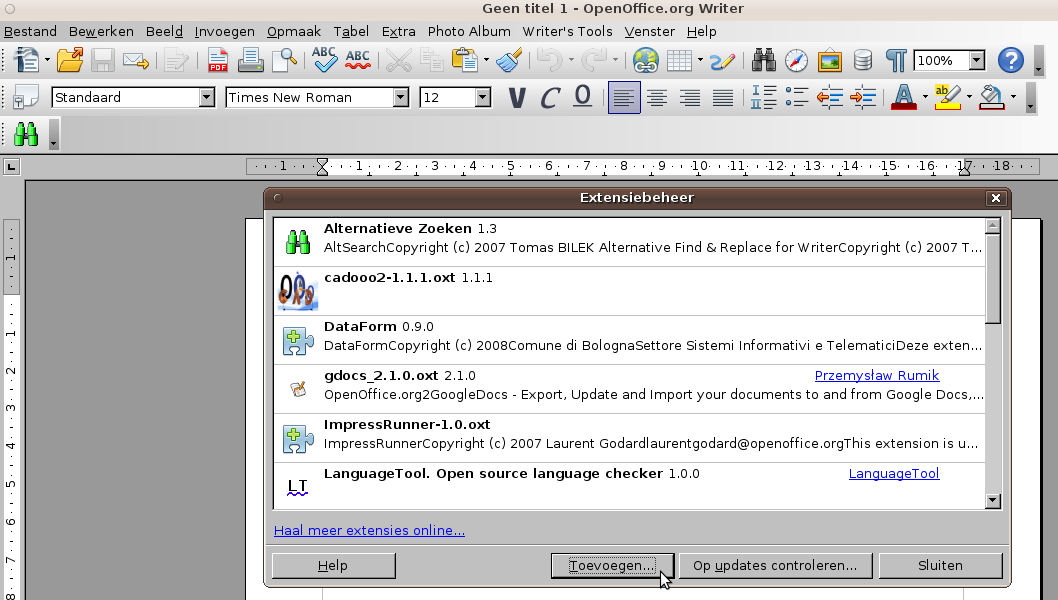Toggle nonprinting characters pilcrow icon

click(x=895, y=61)
